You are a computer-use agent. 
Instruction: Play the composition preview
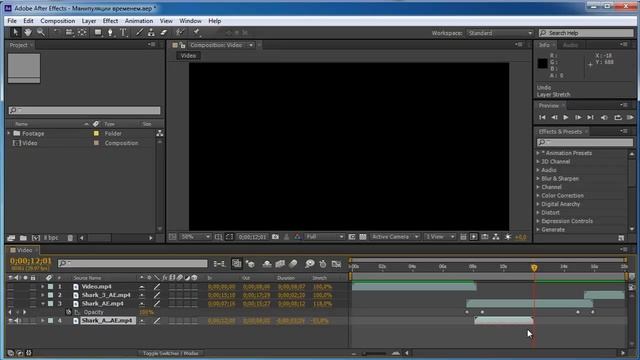click(x=566, y=118)
